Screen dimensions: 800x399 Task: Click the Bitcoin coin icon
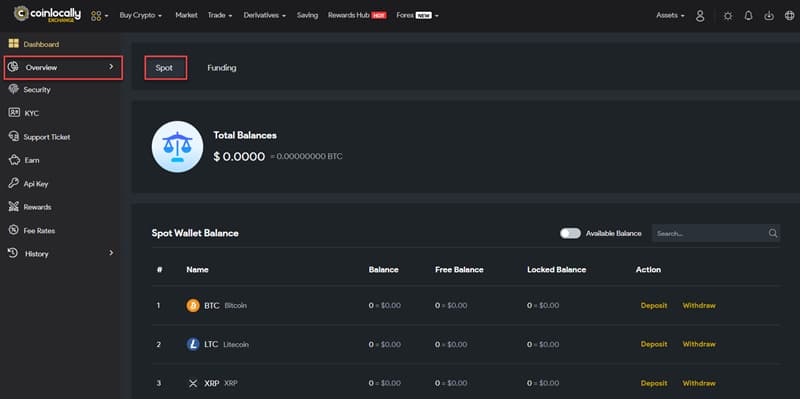pyautogui.click(x=193, y=306)
